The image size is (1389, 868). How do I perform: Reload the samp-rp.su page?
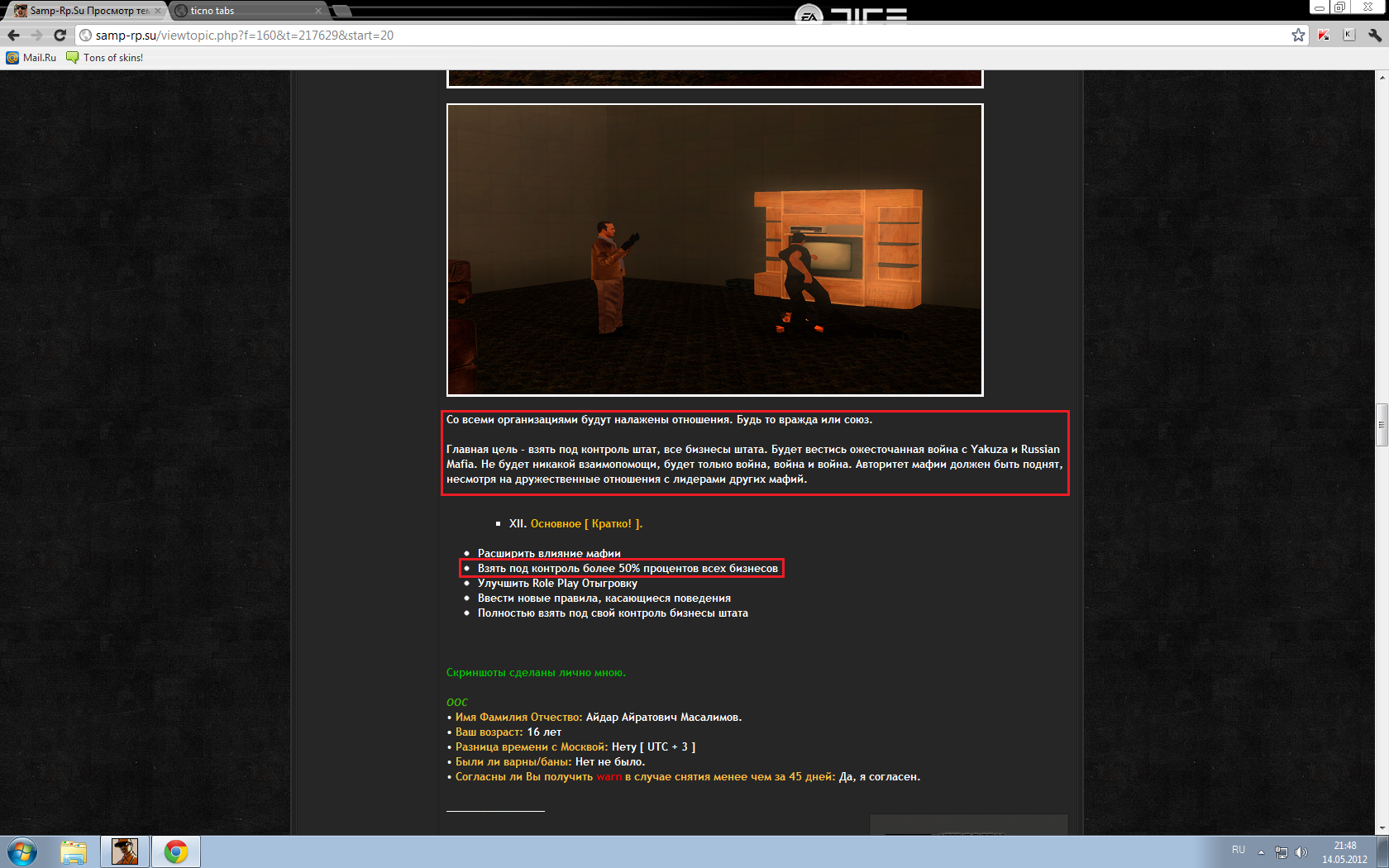click(x=60, y=35)
